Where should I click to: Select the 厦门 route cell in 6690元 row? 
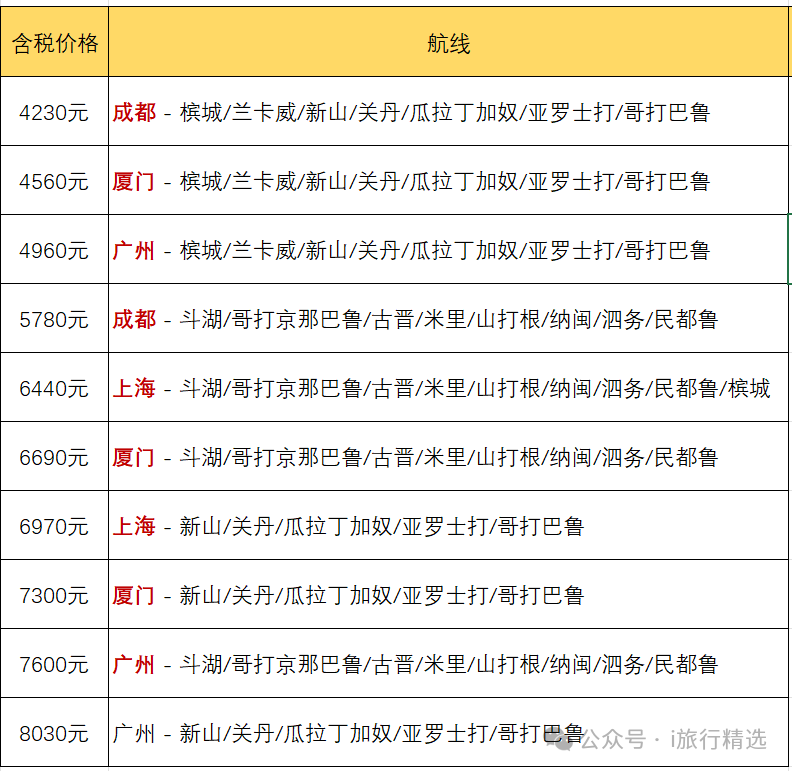click(449, 457)
